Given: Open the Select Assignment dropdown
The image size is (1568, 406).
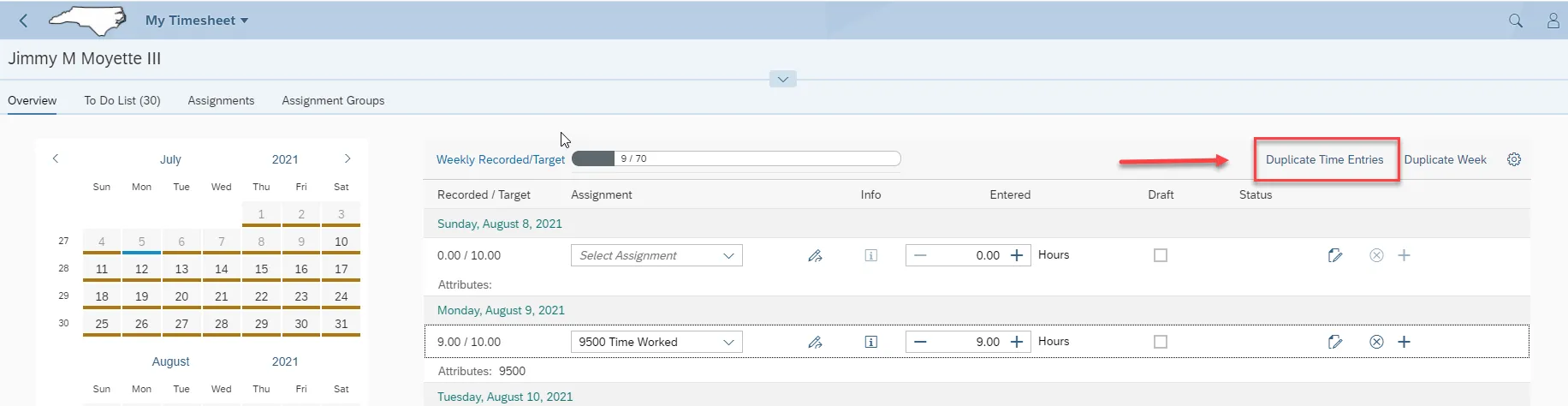Looking at the screenshot, I should click(x=656, y=255).
